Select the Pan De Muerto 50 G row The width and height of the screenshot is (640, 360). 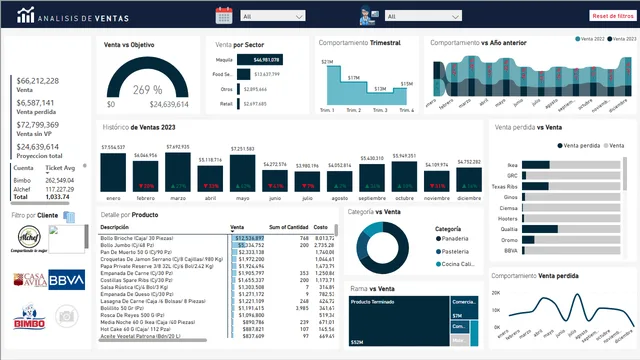click(x=217, y=252)
